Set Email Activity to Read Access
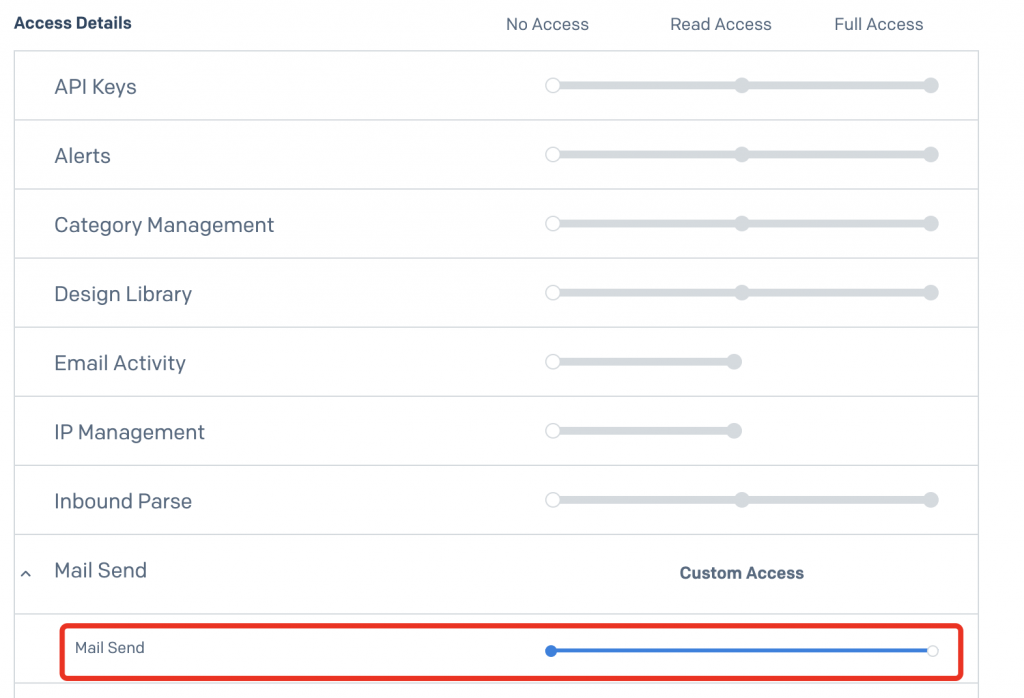This screenshot has height=698, width=1024. (734, 362)
